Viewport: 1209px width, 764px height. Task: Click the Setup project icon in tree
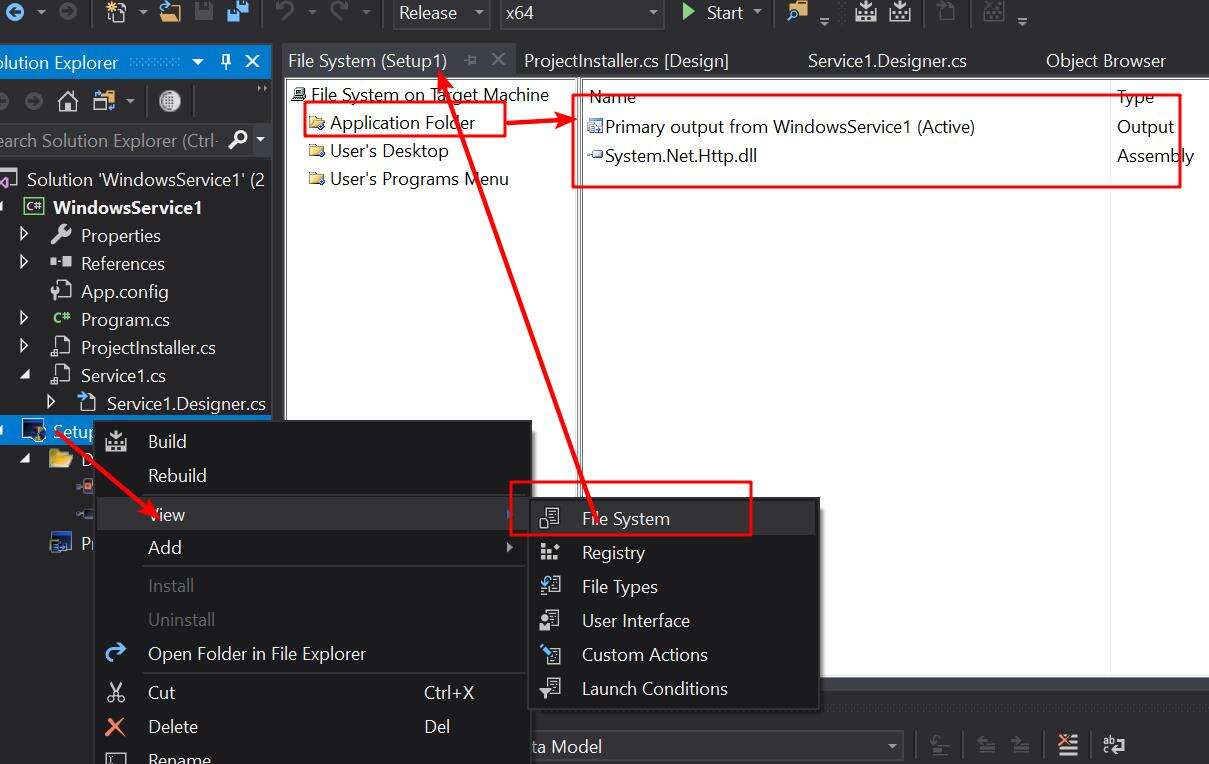click(x=34, y=431)
